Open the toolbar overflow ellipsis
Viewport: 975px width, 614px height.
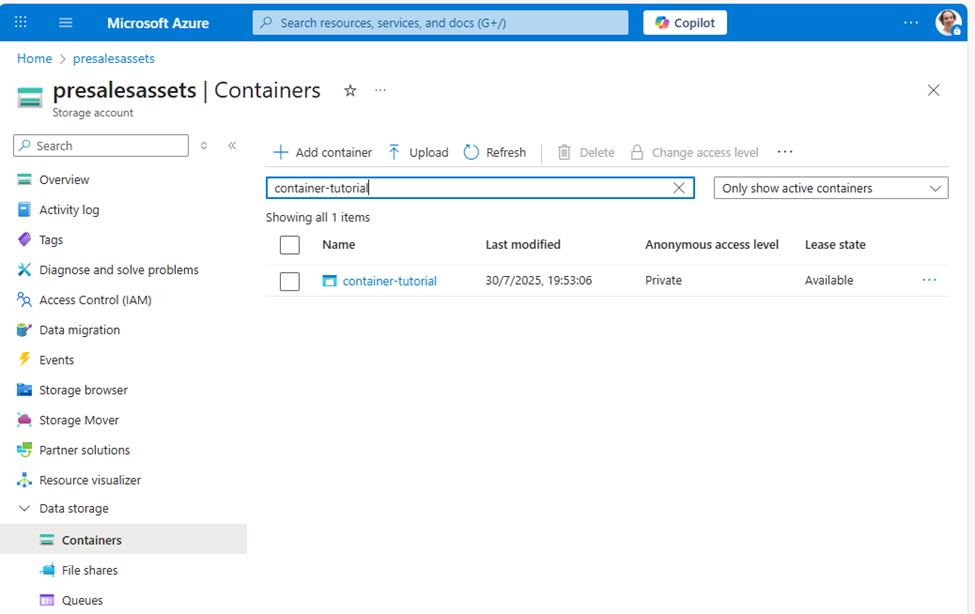click(x=785, y=152)
